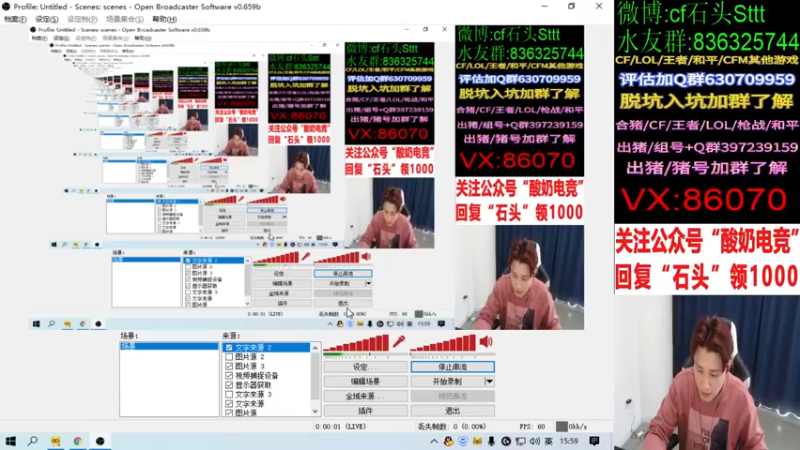Open the 设定... settings button
This screenshot has width=800, height=450.
365,367
